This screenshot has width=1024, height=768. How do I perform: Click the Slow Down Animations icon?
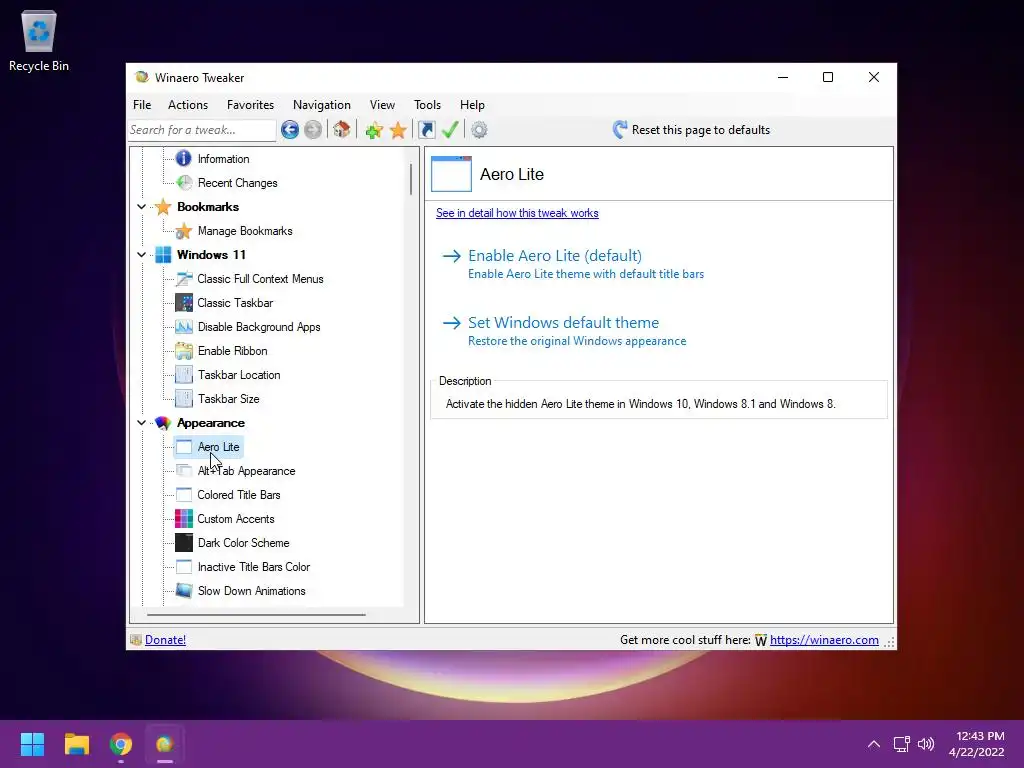184,590
